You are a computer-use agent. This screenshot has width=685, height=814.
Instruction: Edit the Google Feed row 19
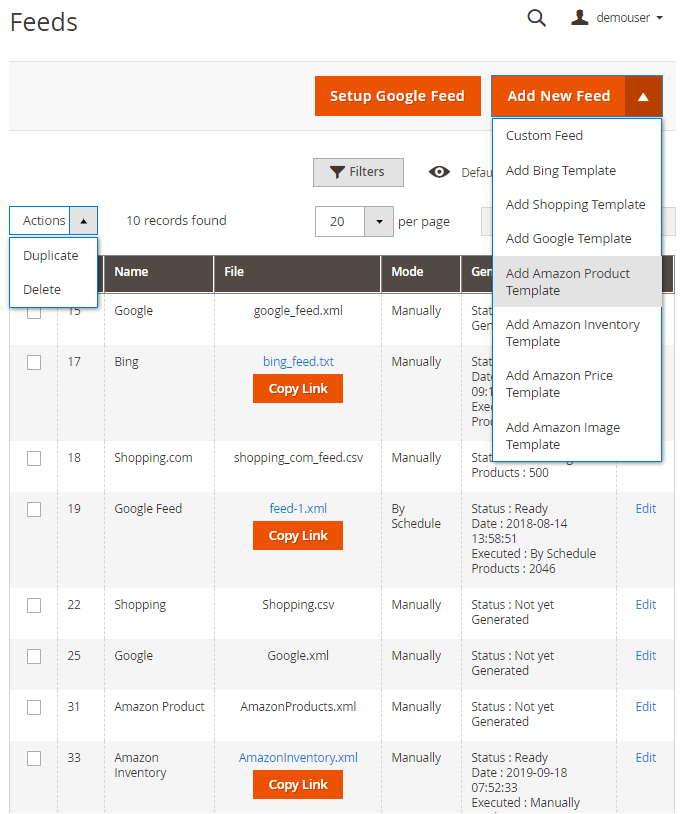tap(646, 509)
